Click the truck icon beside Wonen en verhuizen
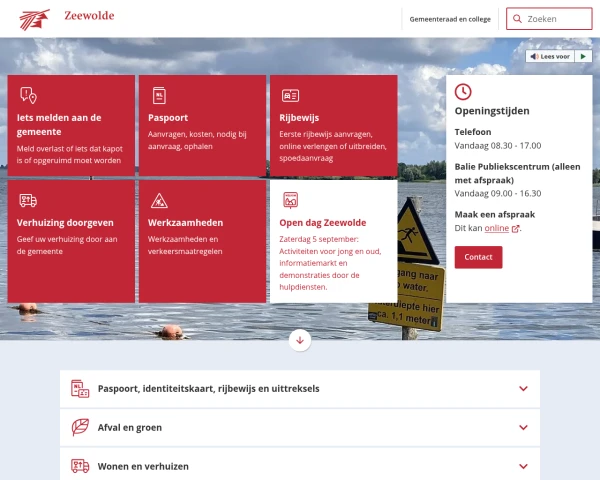Image resolution: width=600 pixels, height=480 pixels. [80, 466]
